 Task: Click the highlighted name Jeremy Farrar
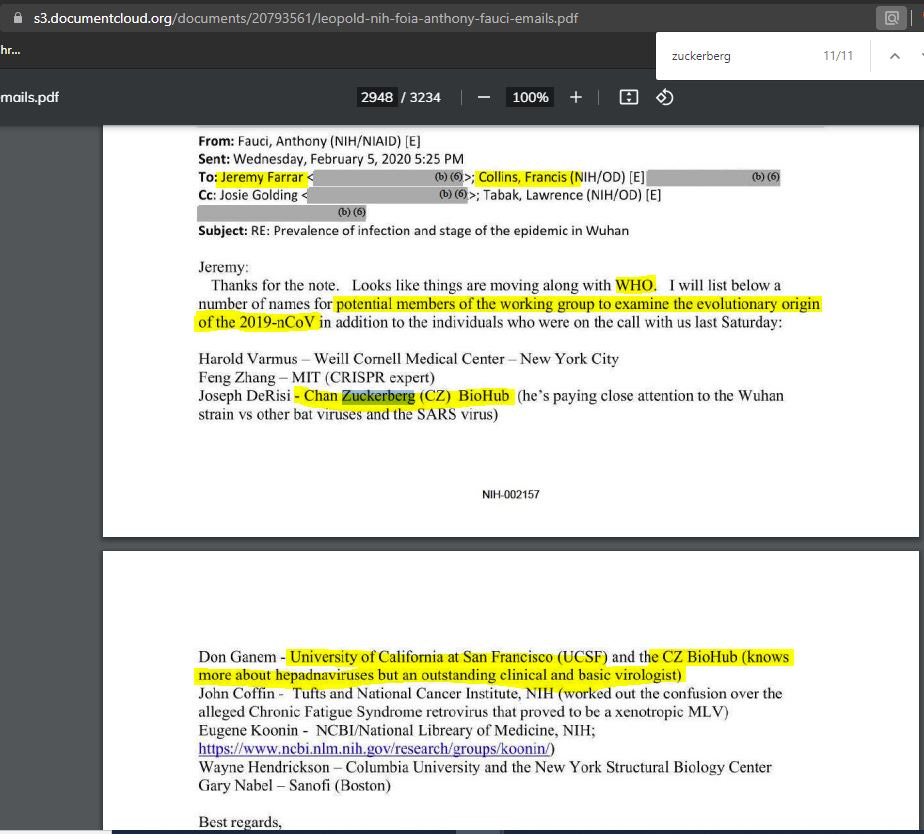pos(262,177)
